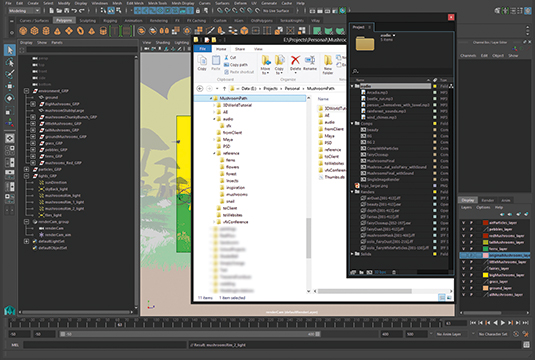Expand particles_GRP in the Outliner
The image size is (535, 360).
(26, 169)
